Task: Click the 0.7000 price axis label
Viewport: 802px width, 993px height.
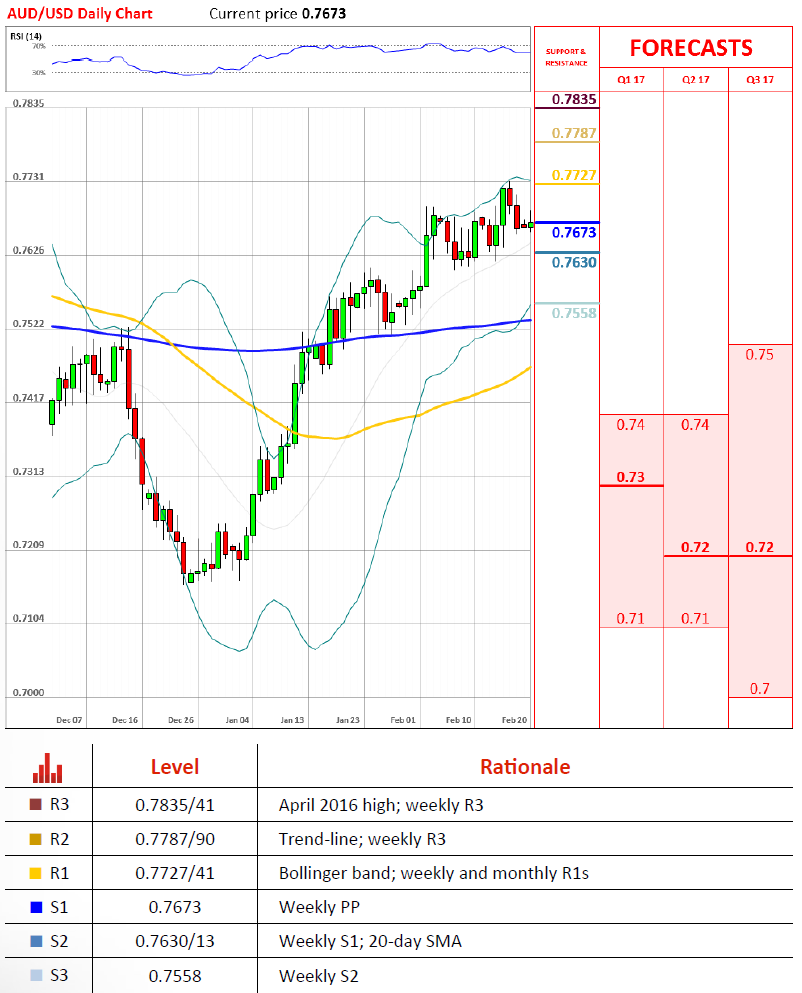Action: click(29, 693)
